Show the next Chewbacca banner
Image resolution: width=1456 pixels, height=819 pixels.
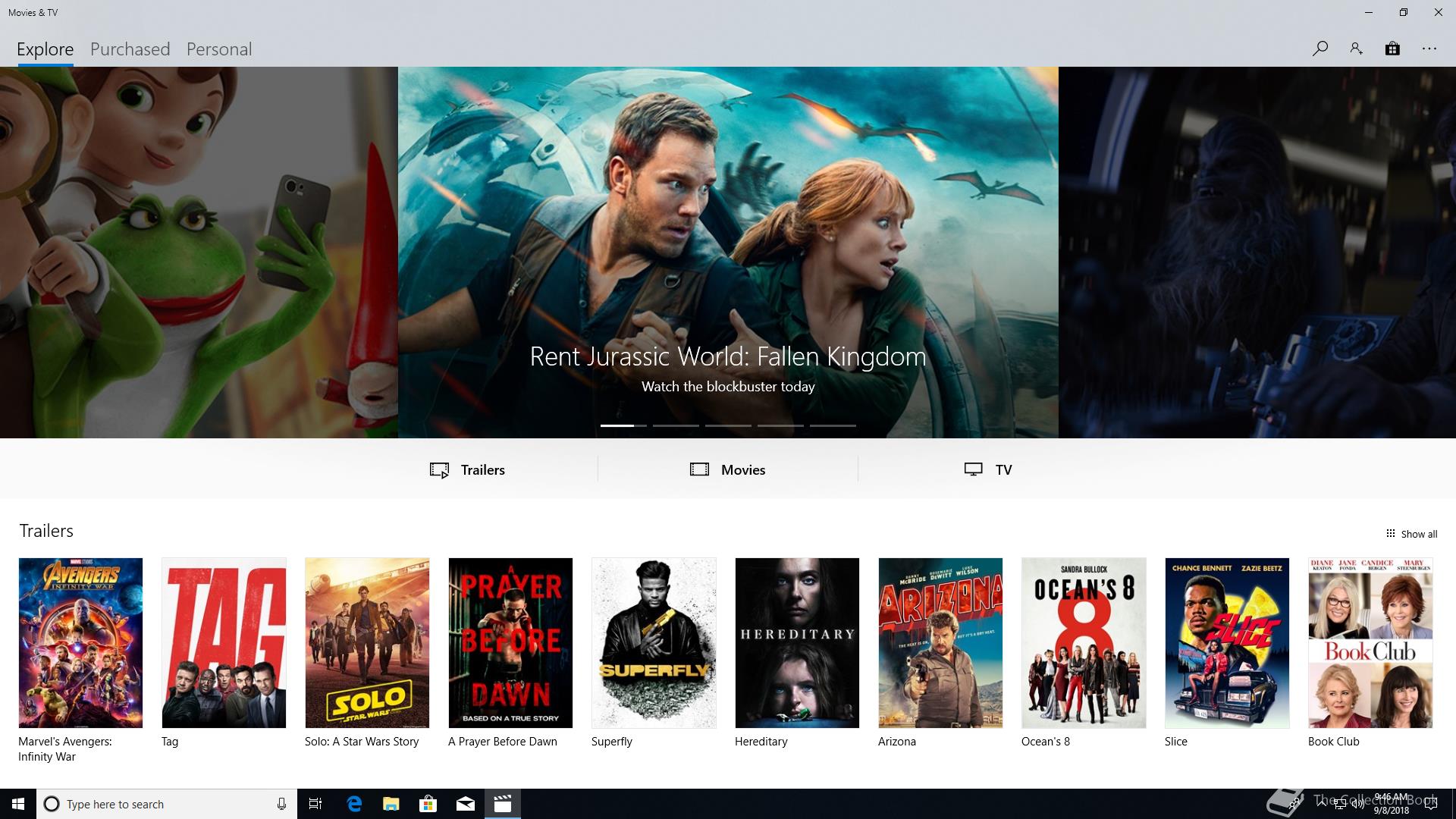[x=1257, y=253]
